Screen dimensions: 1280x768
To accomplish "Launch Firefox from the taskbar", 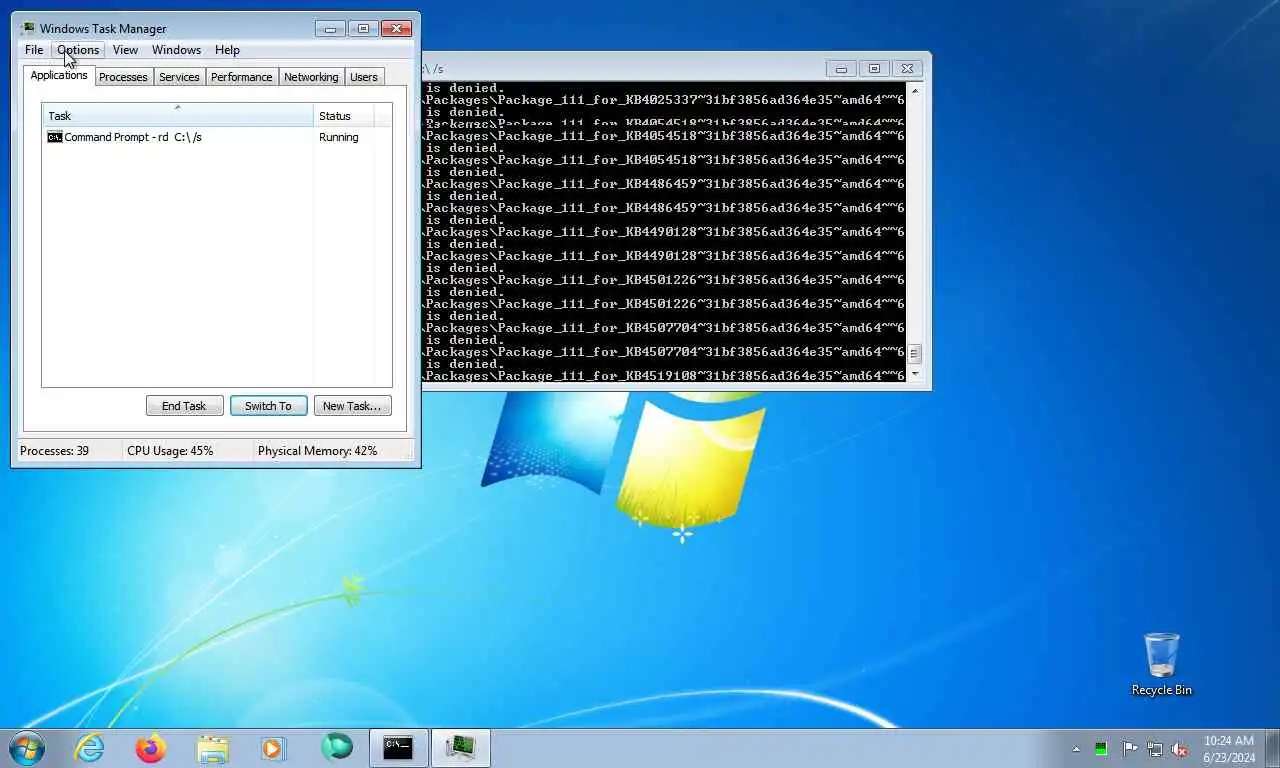I will click(151, 748).
